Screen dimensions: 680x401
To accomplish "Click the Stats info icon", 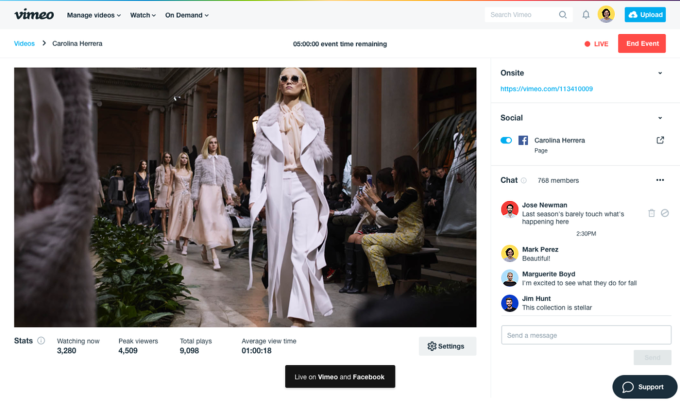I will click(x=41, y=341).
